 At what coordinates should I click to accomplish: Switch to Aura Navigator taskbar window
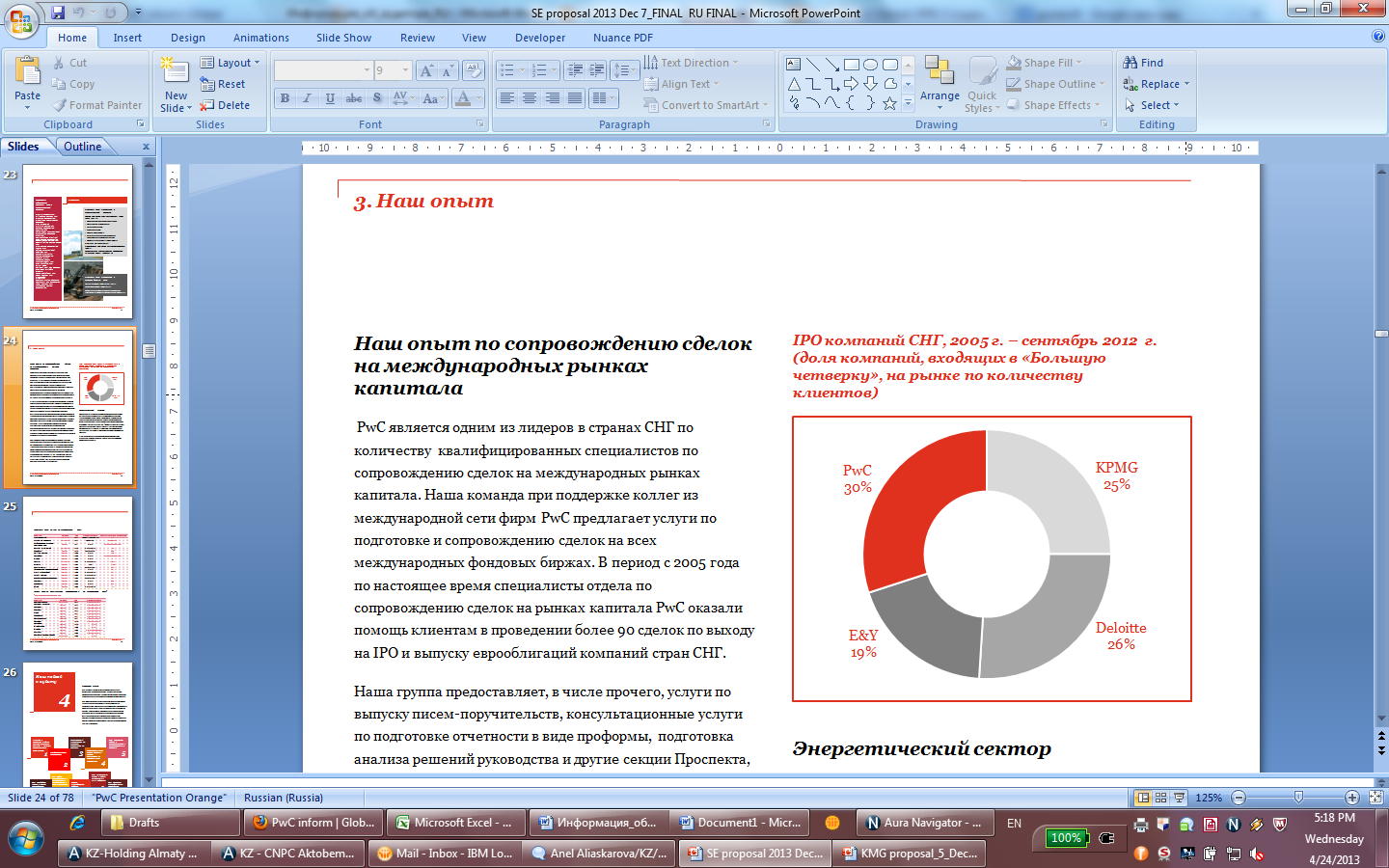(x=924, y=823)
